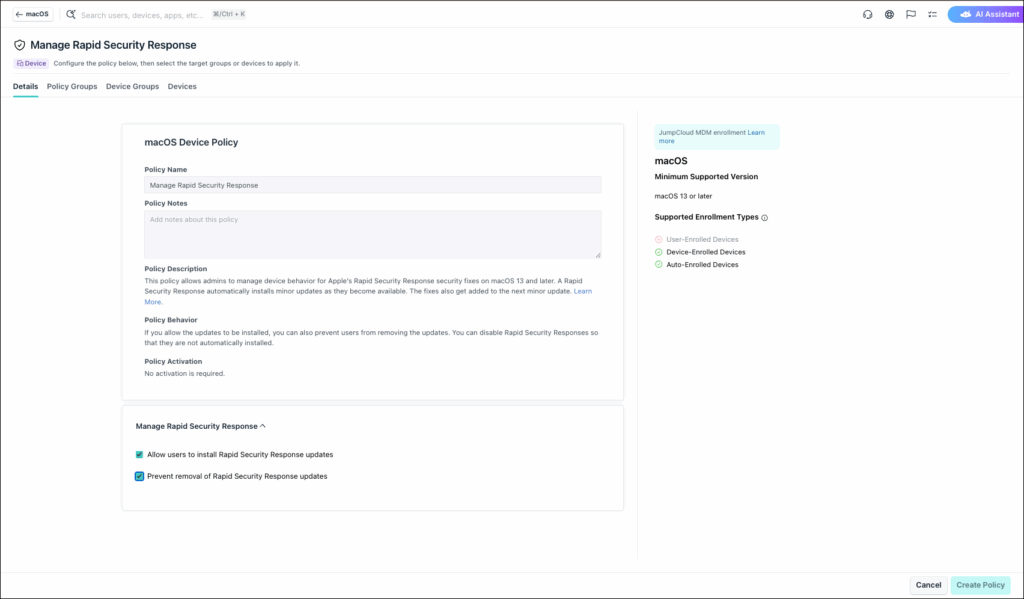
Task: Click the Supported Enrollment Types info icon
Action: tap(765, 218)
